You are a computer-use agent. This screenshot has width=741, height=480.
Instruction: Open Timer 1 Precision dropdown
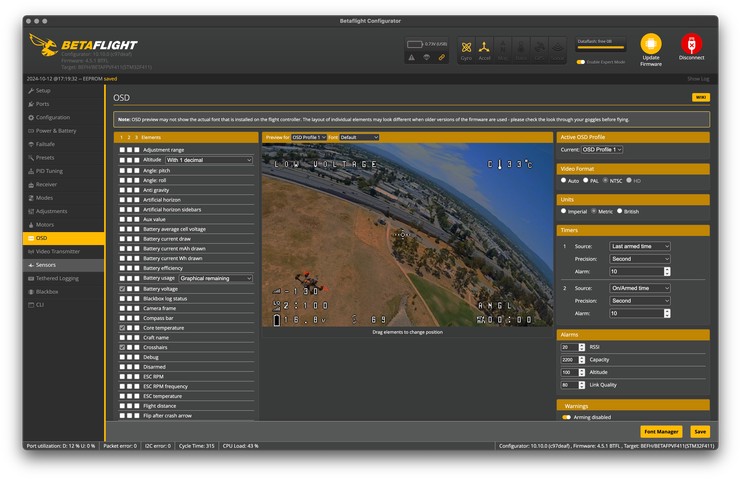point(640,259)
